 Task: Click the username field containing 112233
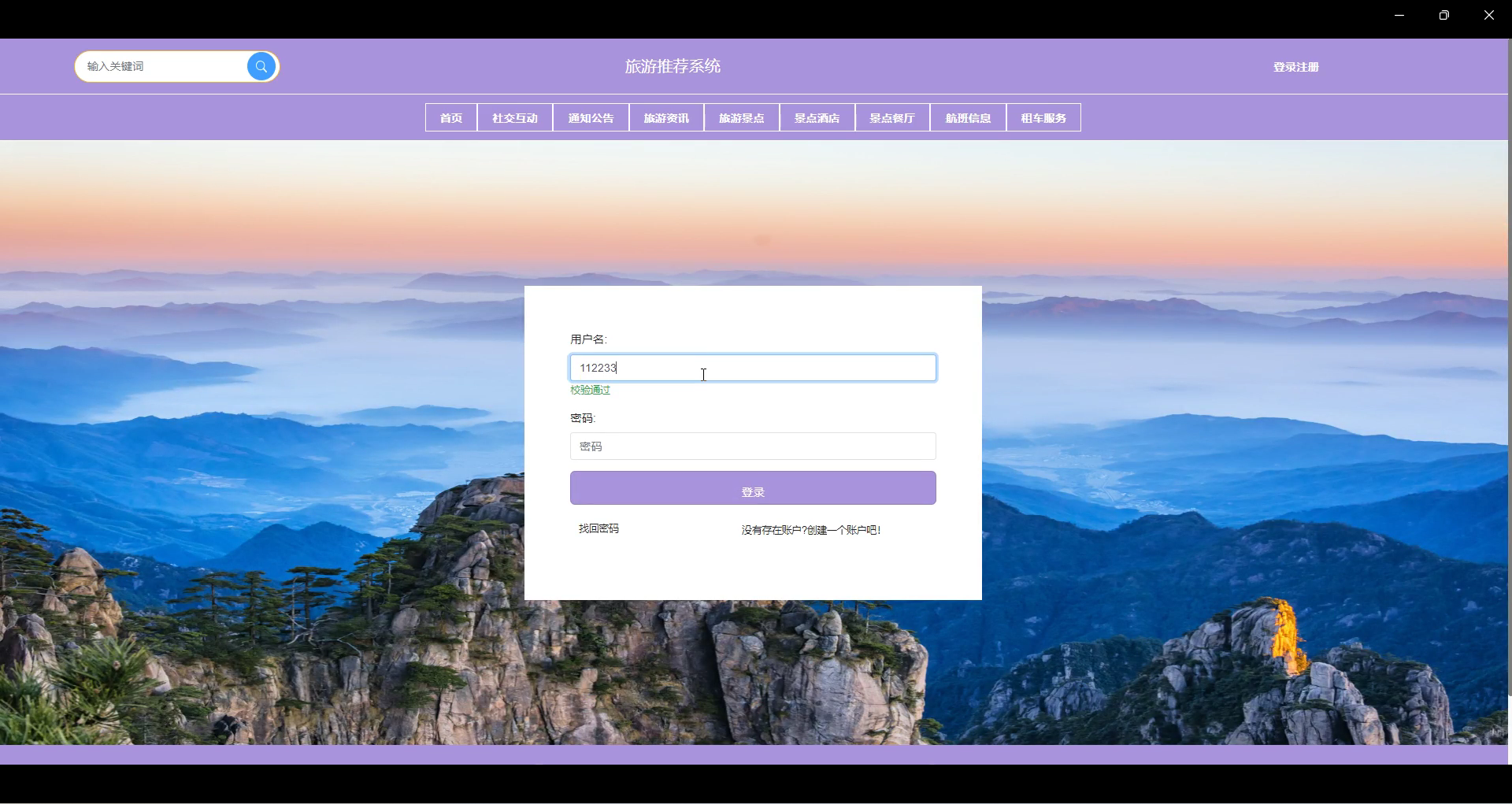pyautogui.click(x=753, y=368)
